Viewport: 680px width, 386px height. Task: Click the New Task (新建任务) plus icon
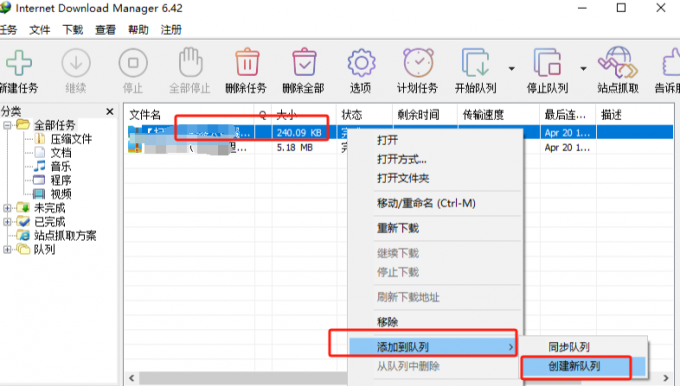point(19,63)
